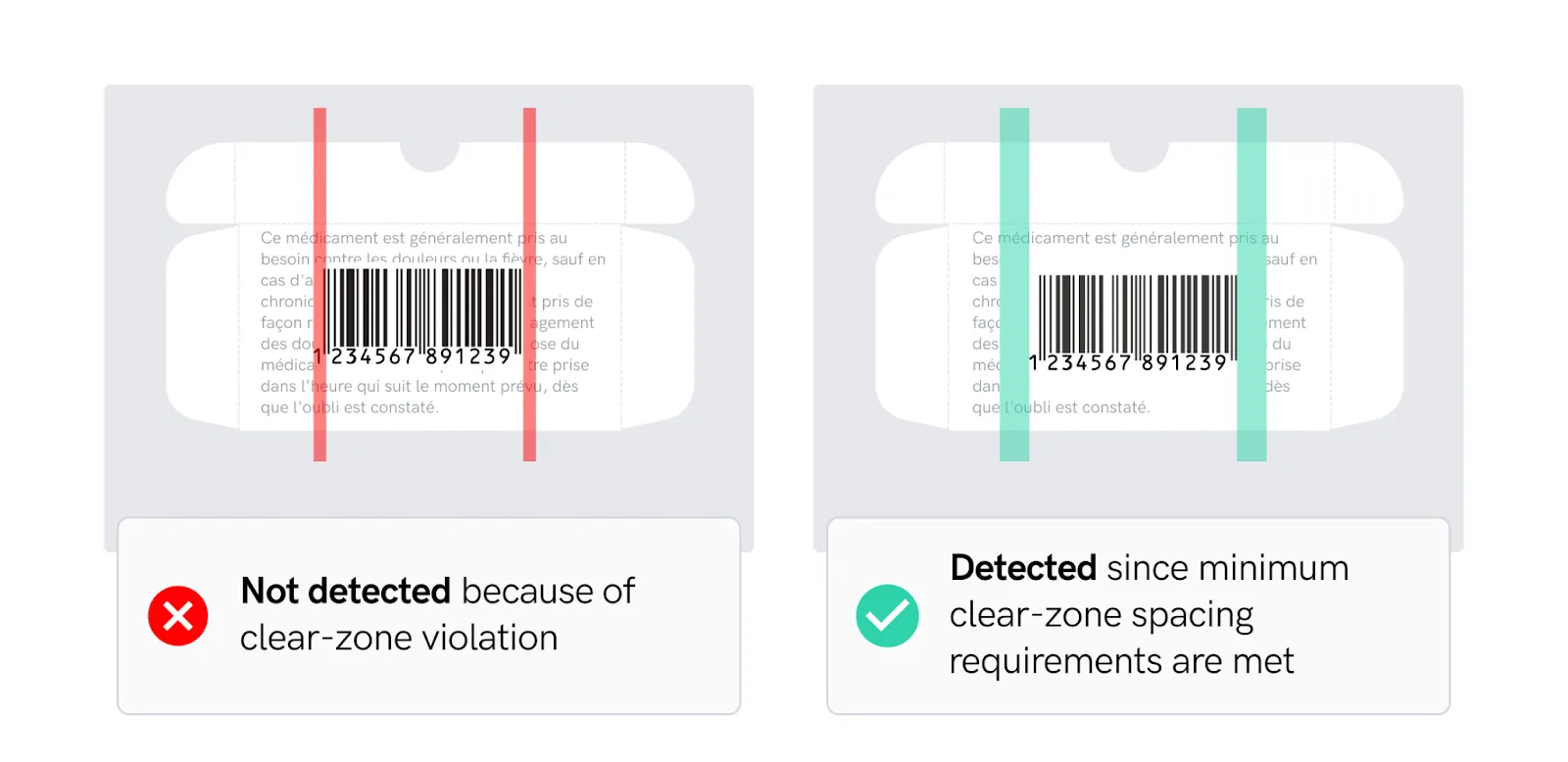Click the "Detected" bold text

point(1023,568)
